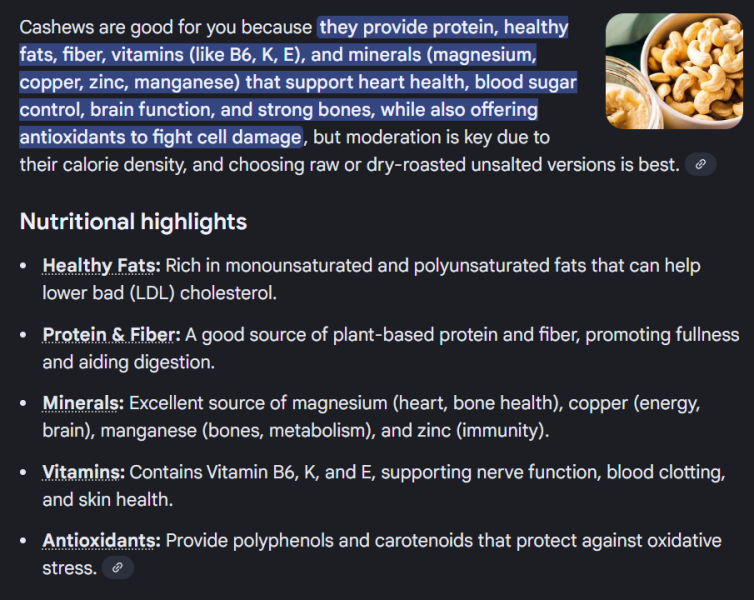Click the underlined "Vitamins" term

(x=83, y=472)
